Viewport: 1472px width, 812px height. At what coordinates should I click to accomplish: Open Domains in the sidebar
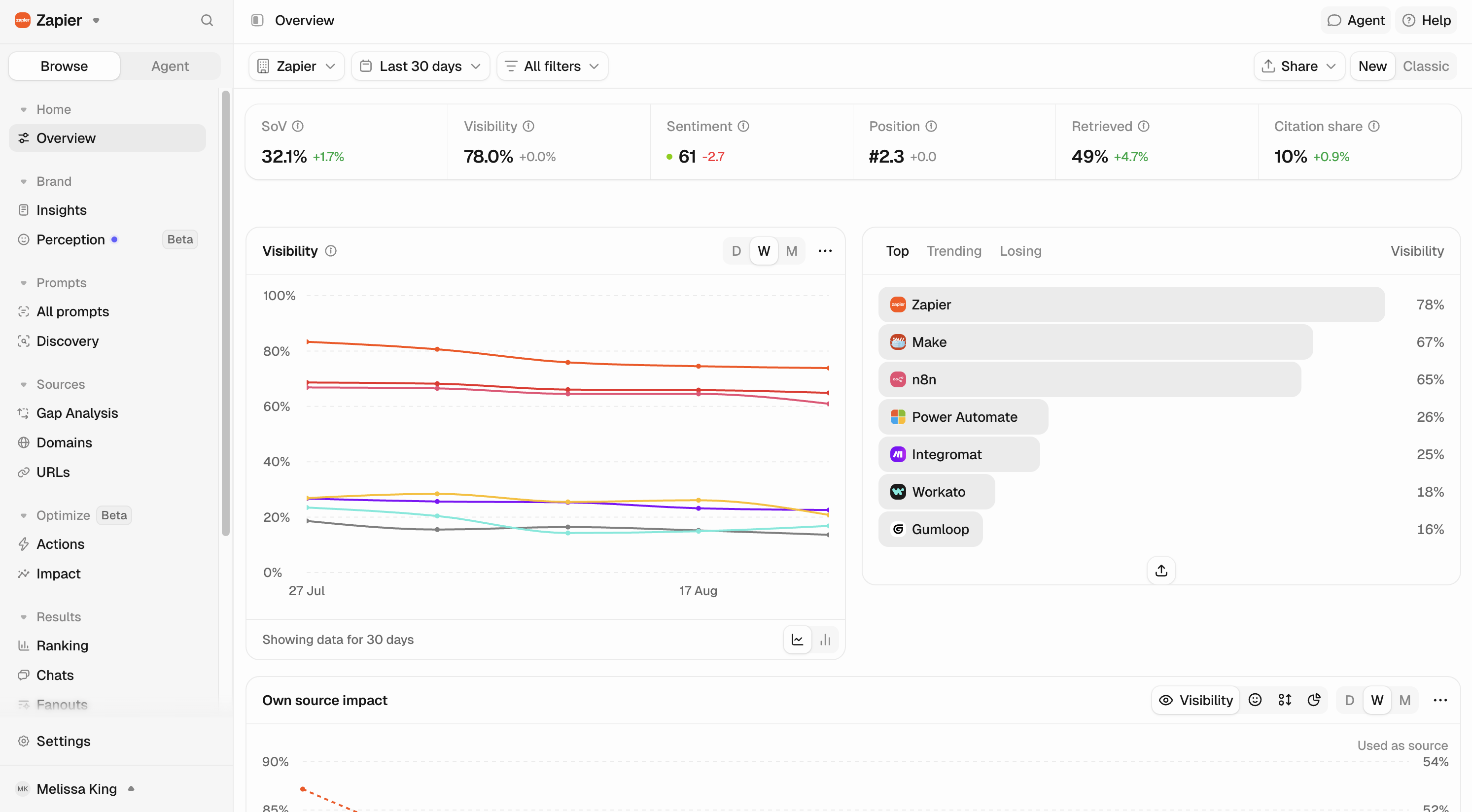107,442
